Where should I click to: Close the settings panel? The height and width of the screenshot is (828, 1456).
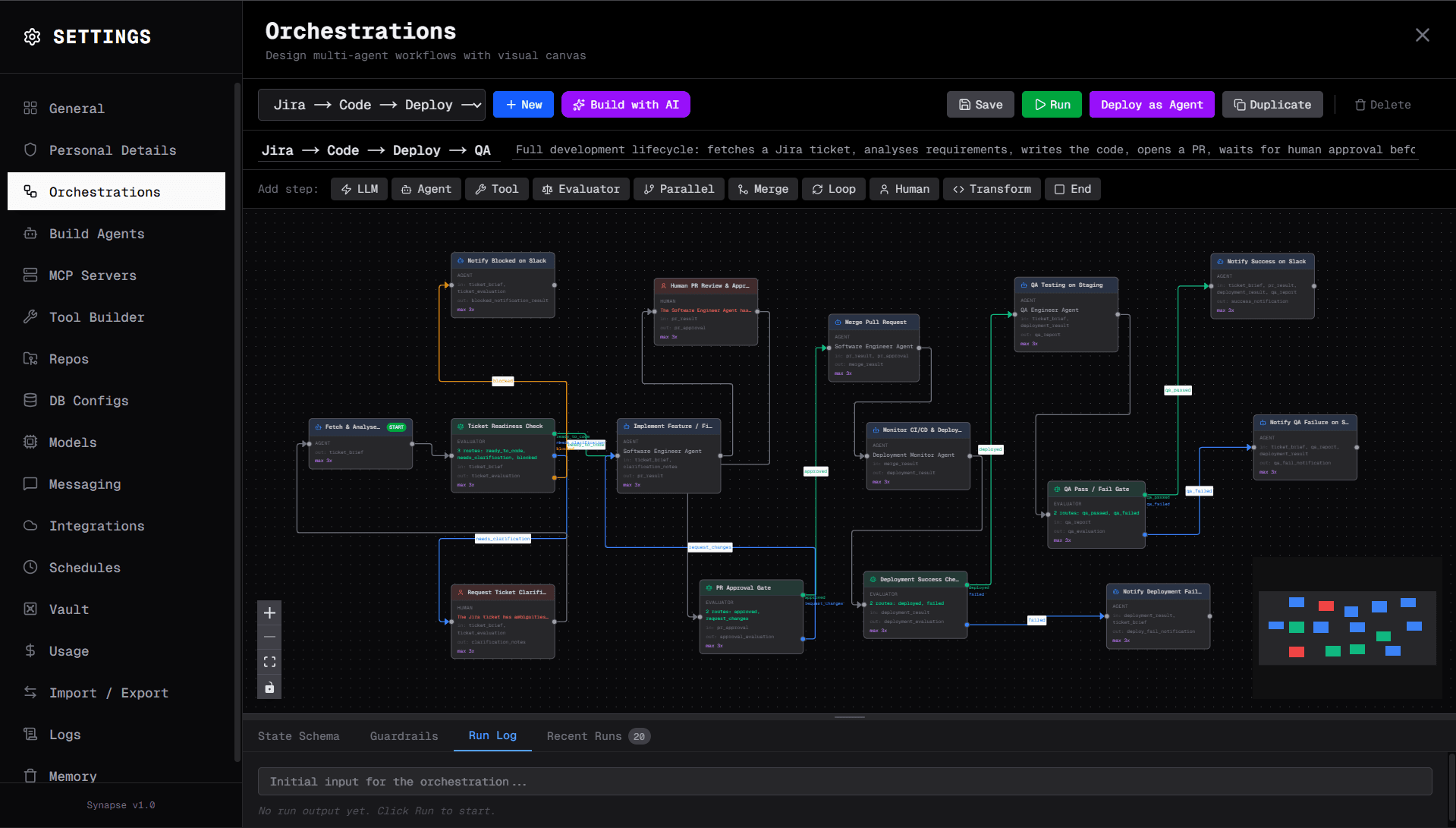pos(1423,35)
